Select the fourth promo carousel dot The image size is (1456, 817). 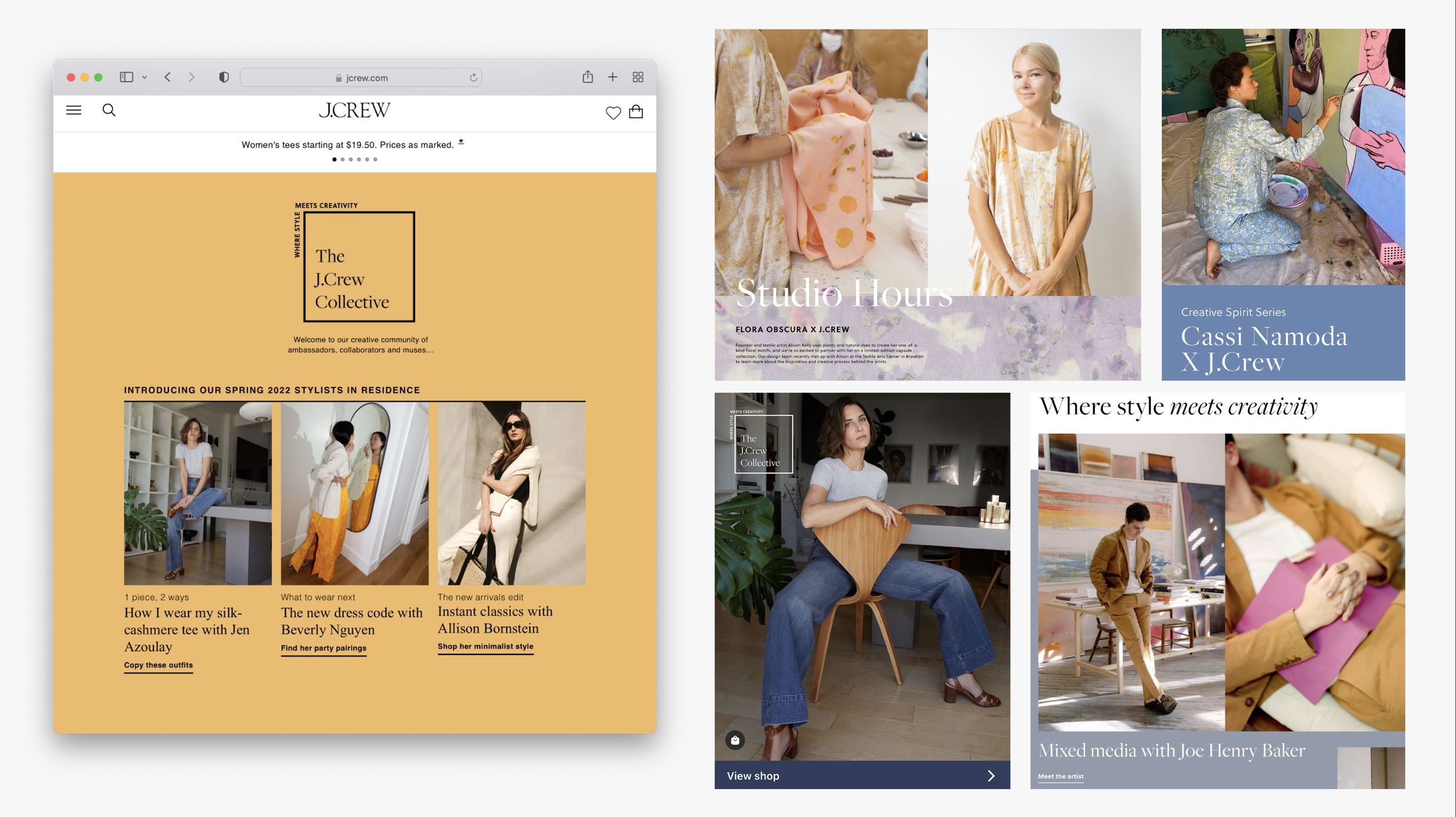[359, 159]
